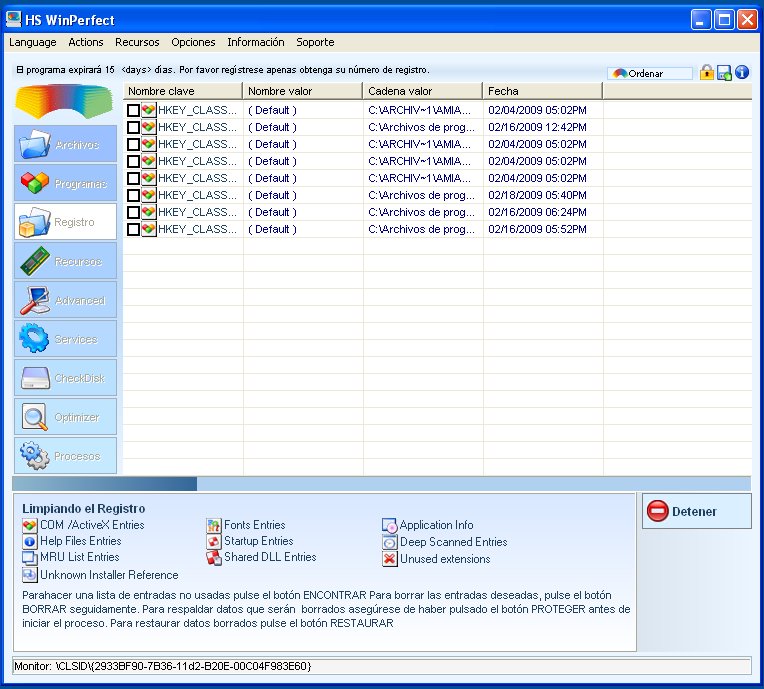The image size is (764, 689).
Task: Click the Unknown Installer Reference label
Action: 109,575
